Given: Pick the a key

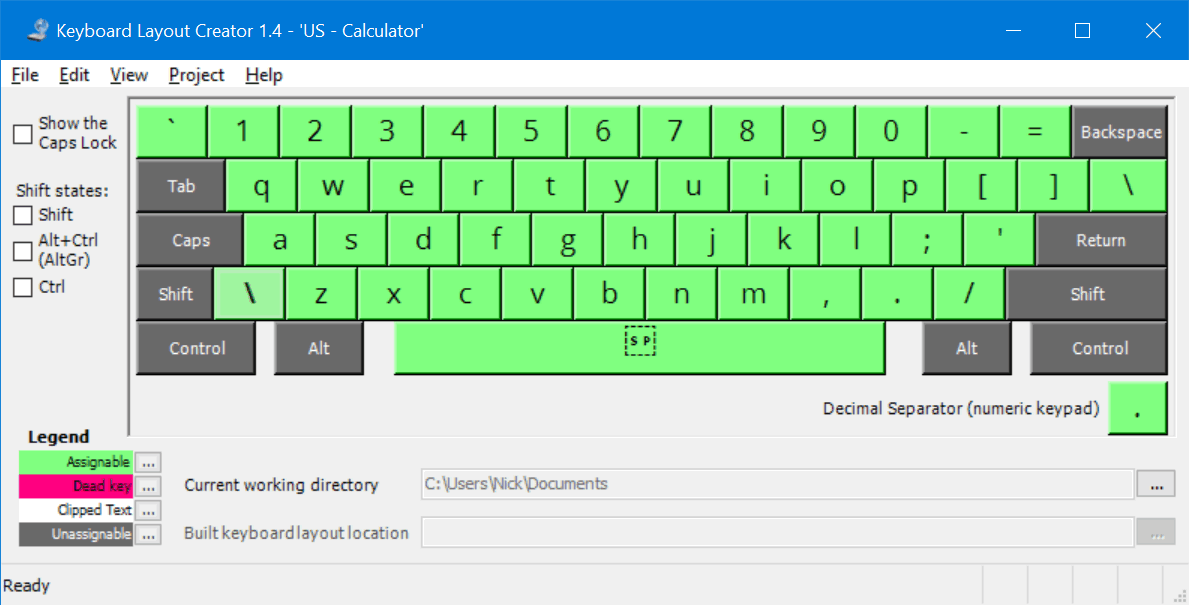Looking at the screenshot, I should coord(279,240).
